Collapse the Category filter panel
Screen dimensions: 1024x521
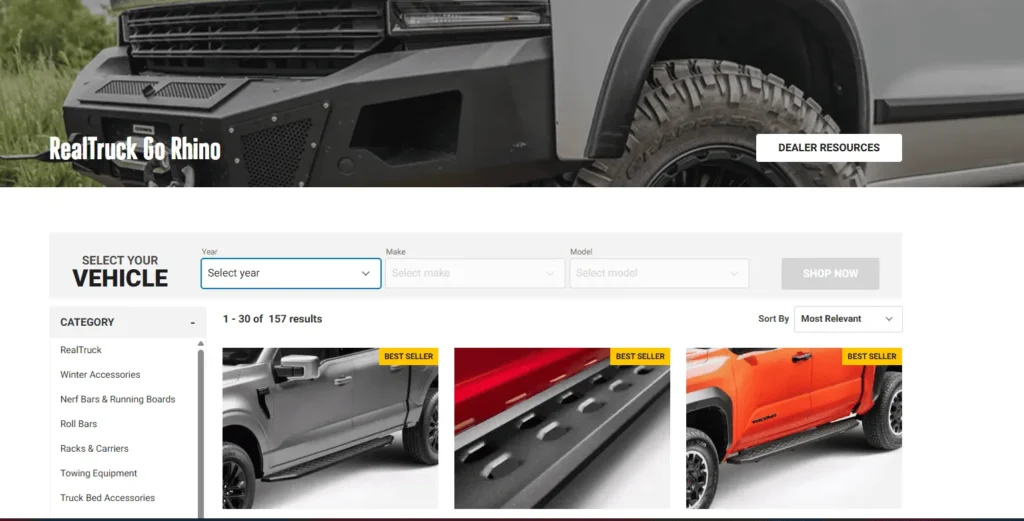tap(193, 323)
